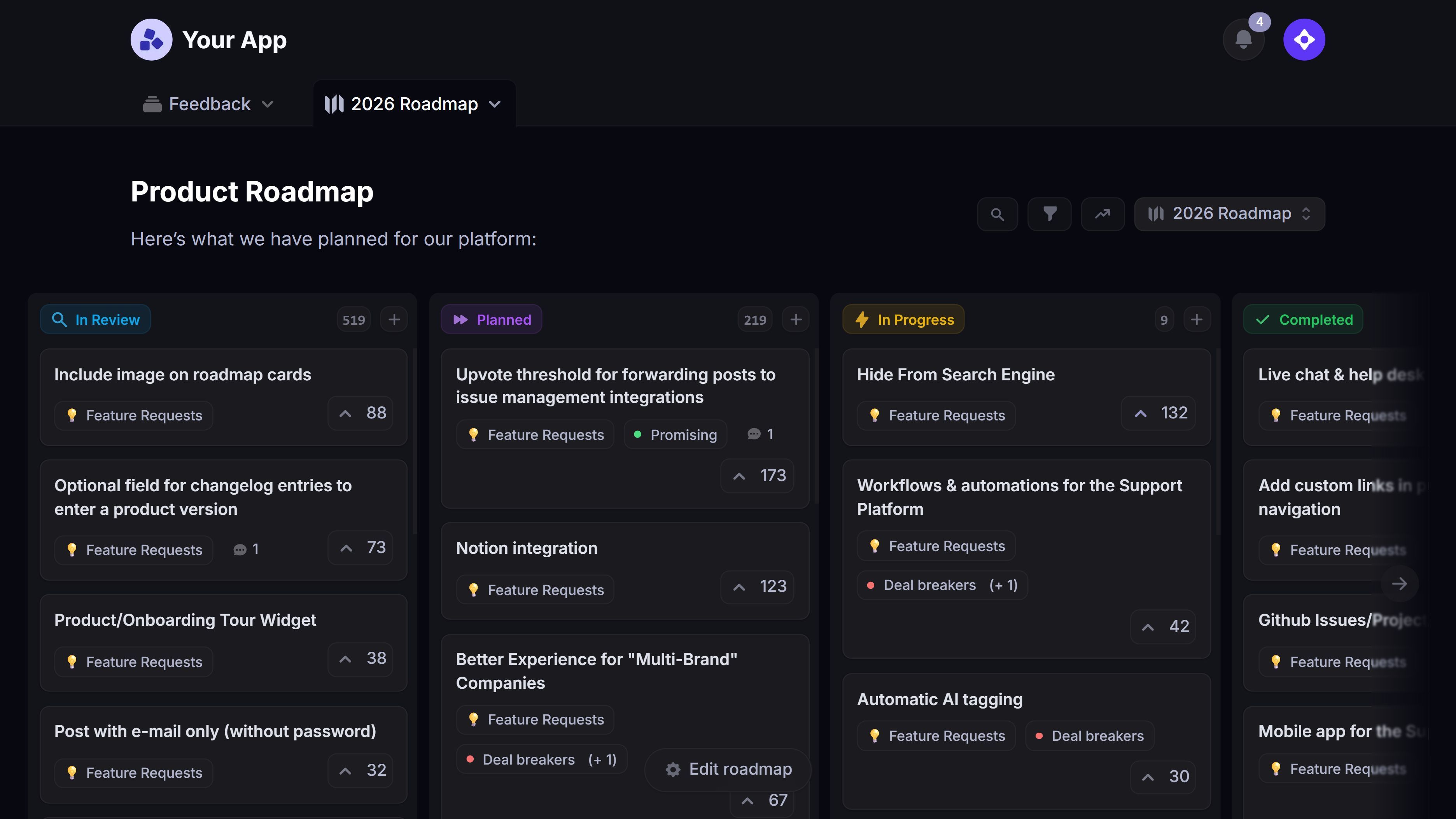Expand the 2026 Roadmap tab chevron
The image size is (1456, 819).
click(495, 104)
